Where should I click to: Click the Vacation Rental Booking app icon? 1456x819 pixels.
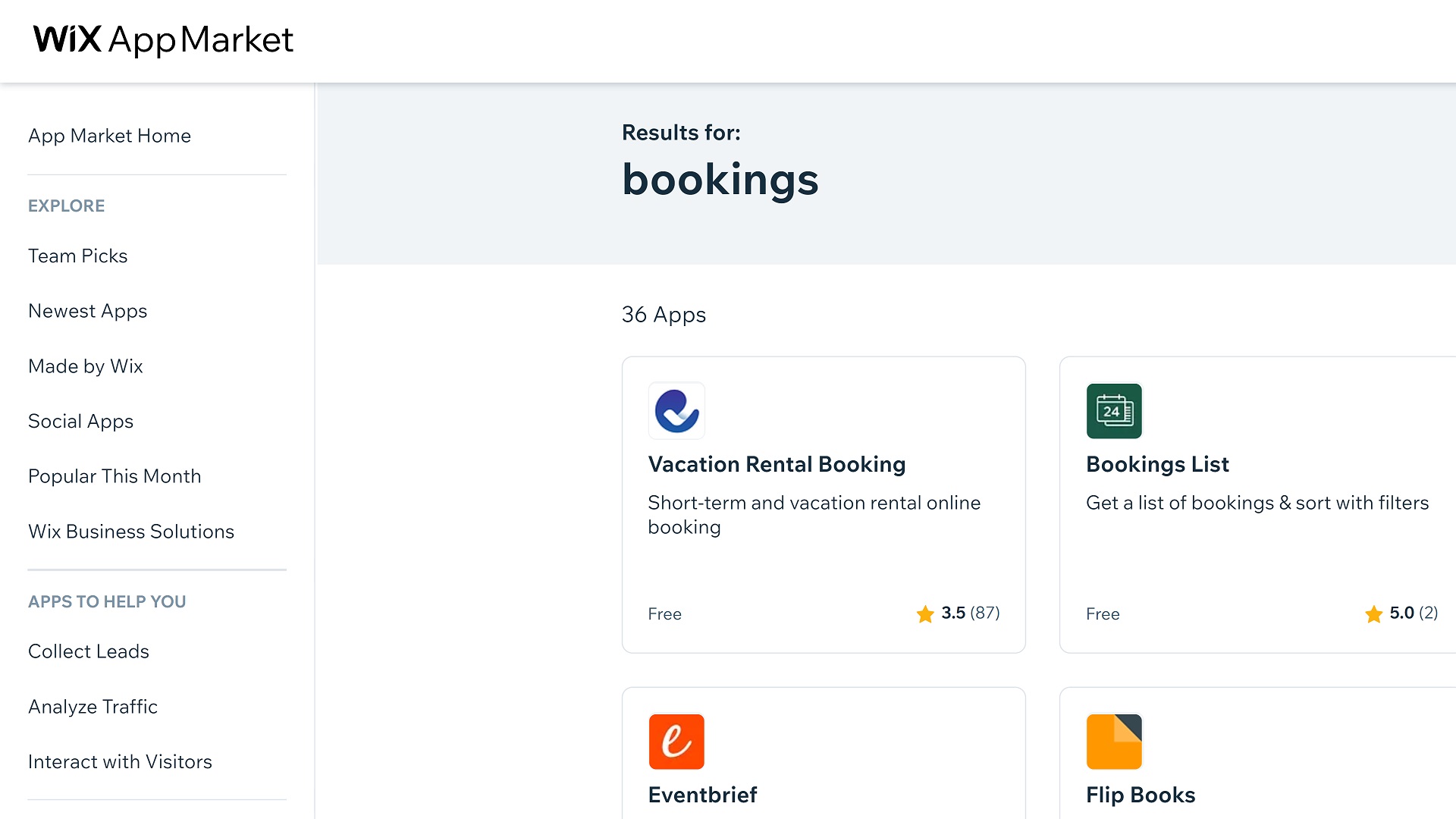pos(676,411)
